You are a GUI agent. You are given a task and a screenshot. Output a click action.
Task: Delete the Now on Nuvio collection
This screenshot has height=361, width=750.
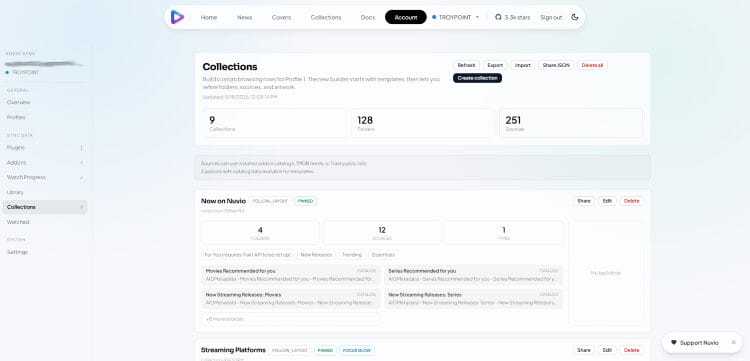pyautogui.click(x=631, y=201)
